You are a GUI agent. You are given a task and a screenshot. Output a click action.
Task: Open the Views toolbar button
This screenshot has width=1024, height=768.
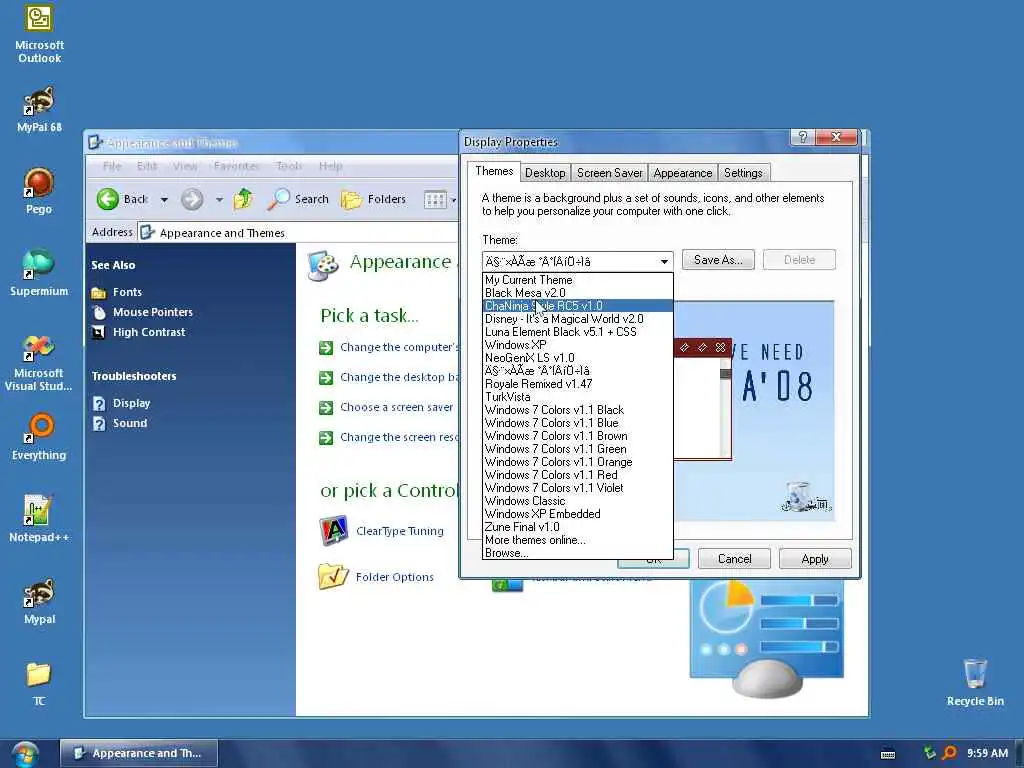click(434, 199)
